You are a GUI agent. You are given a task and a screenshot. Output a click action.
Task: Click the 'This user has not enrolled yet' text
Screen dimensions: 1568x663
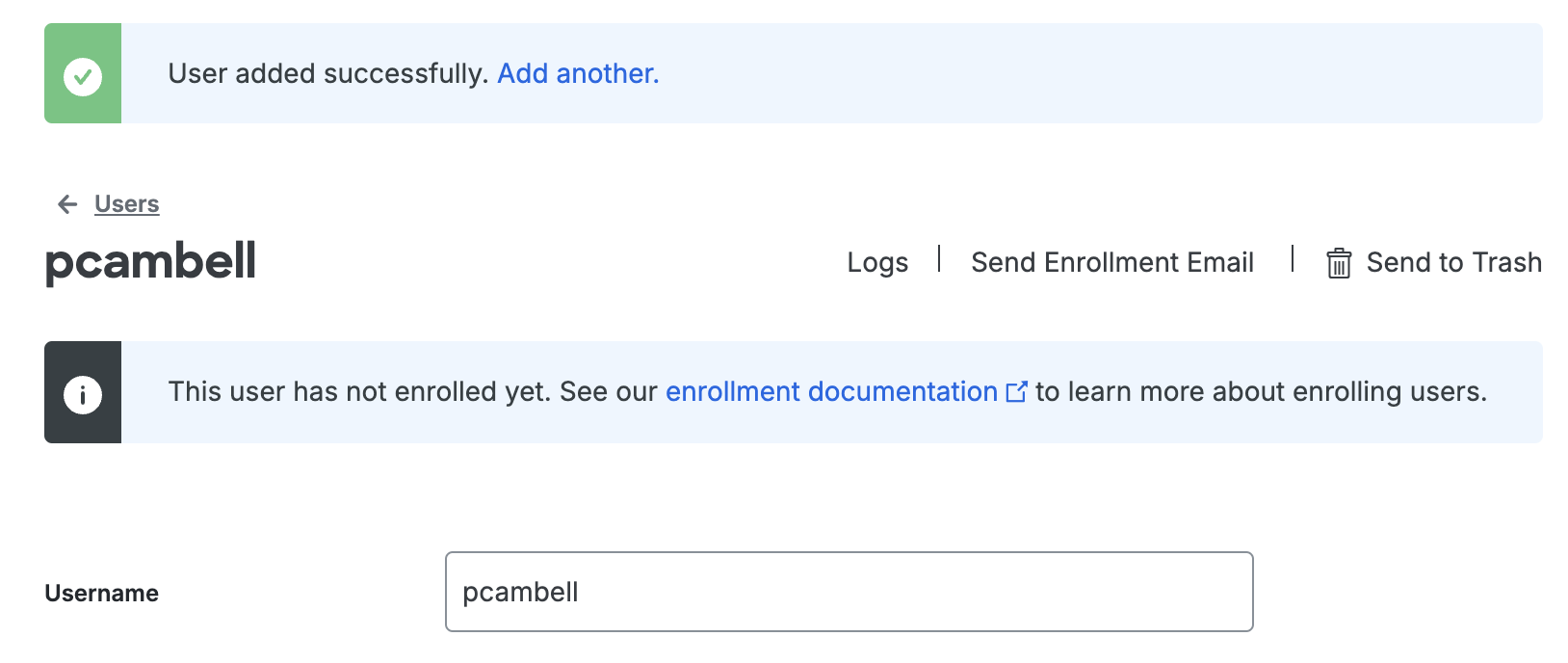(x=358, y=392)
